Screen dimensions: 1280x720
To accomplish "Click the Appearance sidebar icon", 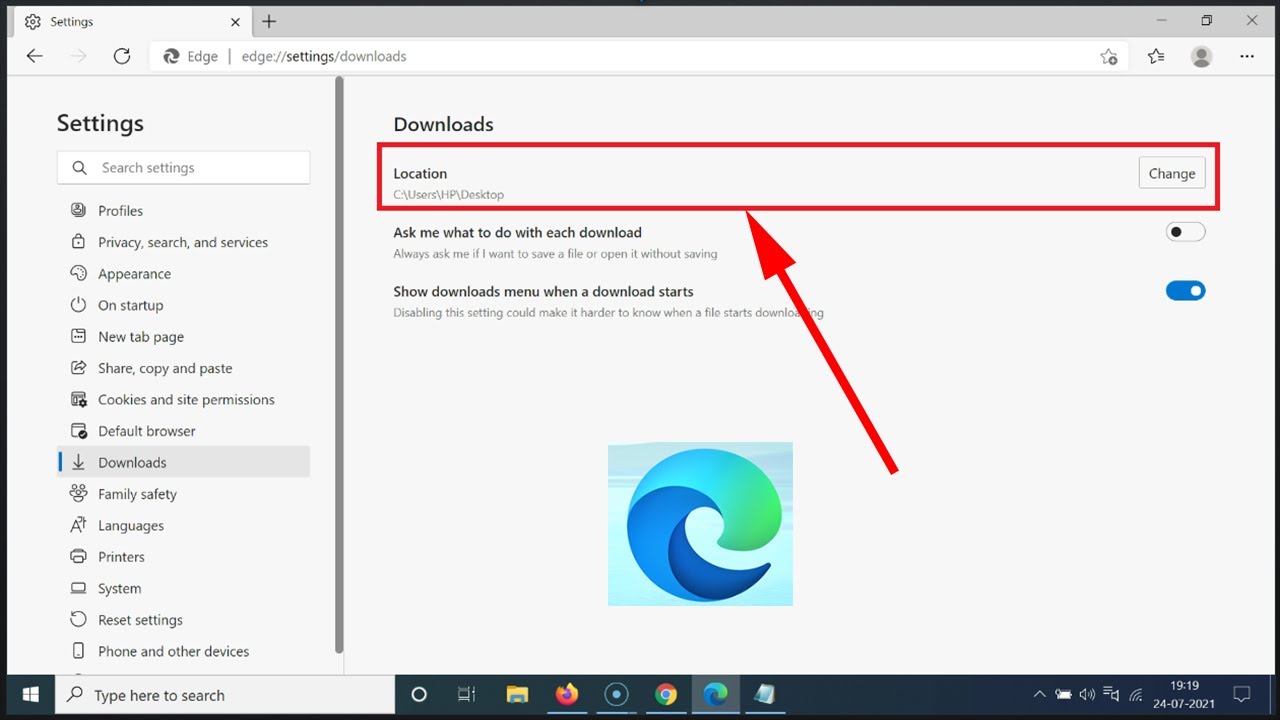I will point(78,273).
